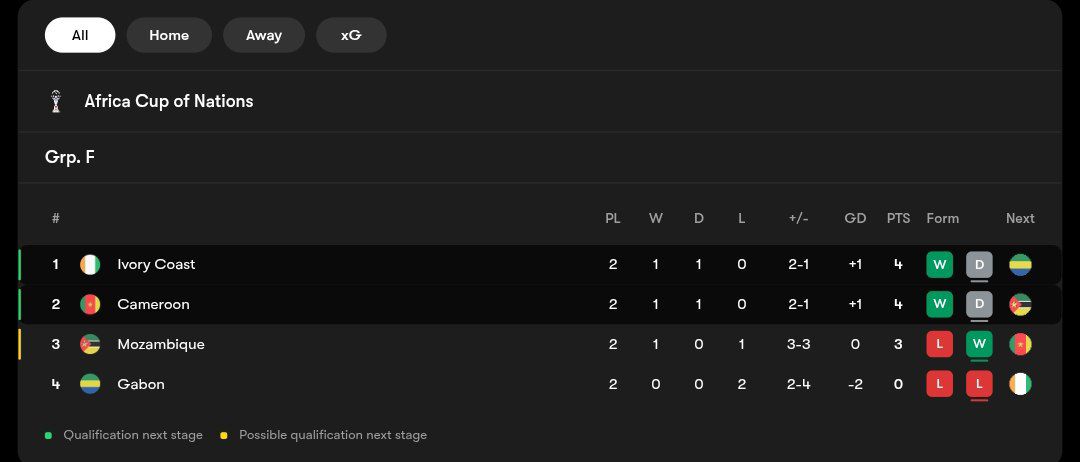Open Gabon's next opponent Ivory Coast flag
Image resolution: width=1080 pixels, height=462 pixels.
tap(1020, 384)
